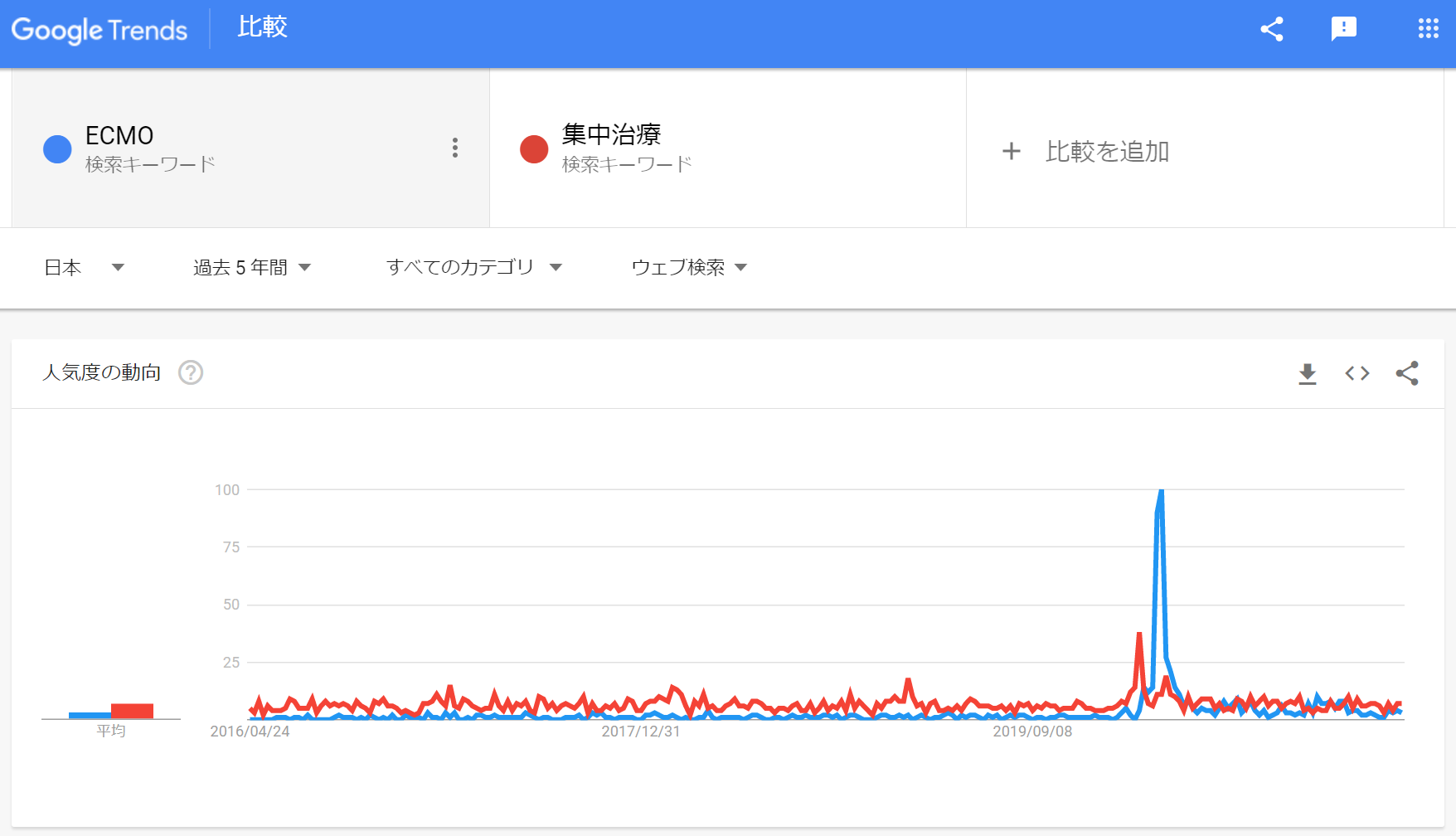Go to Google Trends home logo

[x=99, y=31]
